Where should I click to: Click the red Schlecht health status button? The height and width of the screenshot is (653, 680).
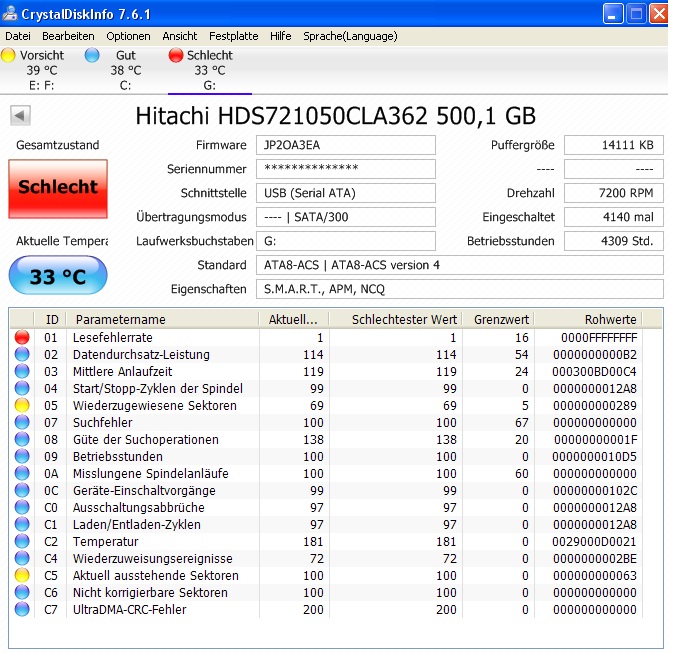[x=58, y=189]
